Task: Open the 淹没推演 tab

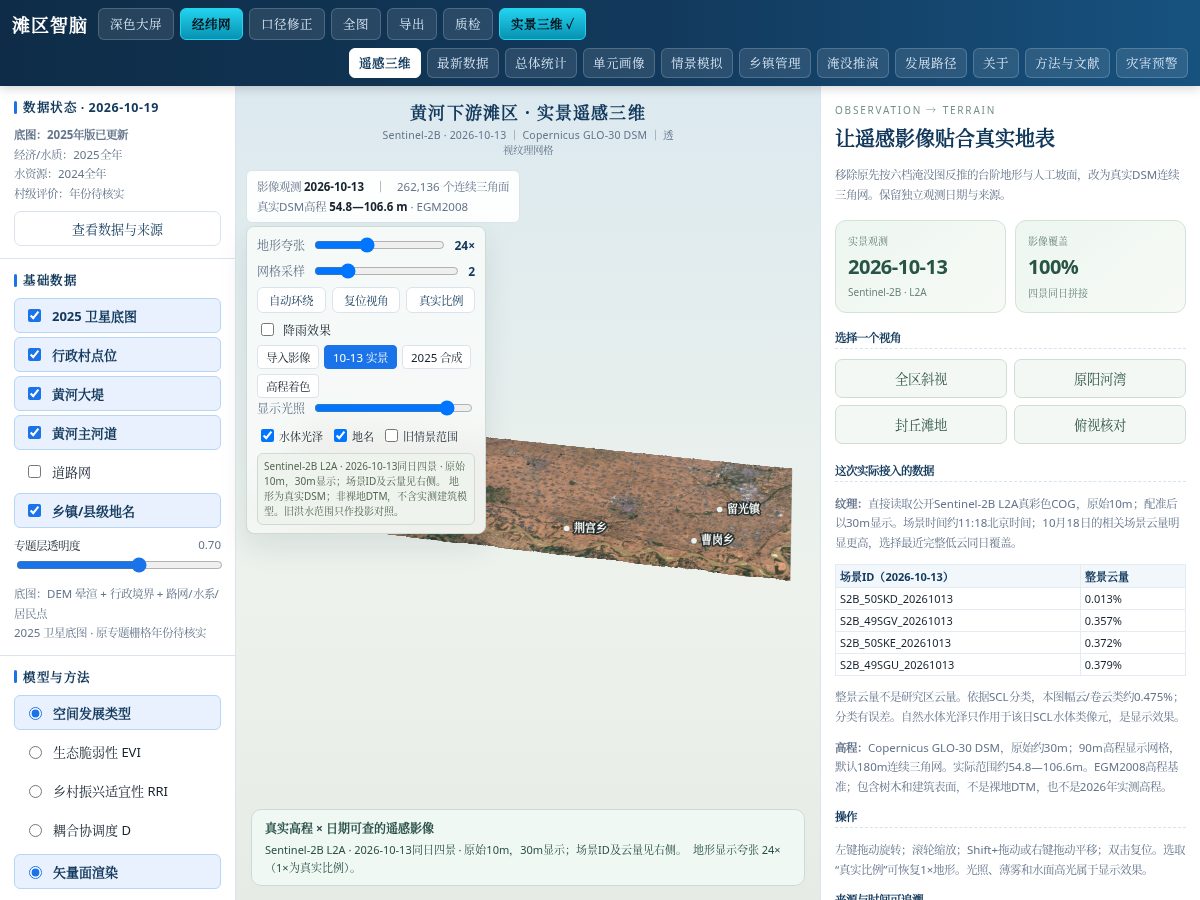Action: [x=853, y=63]
